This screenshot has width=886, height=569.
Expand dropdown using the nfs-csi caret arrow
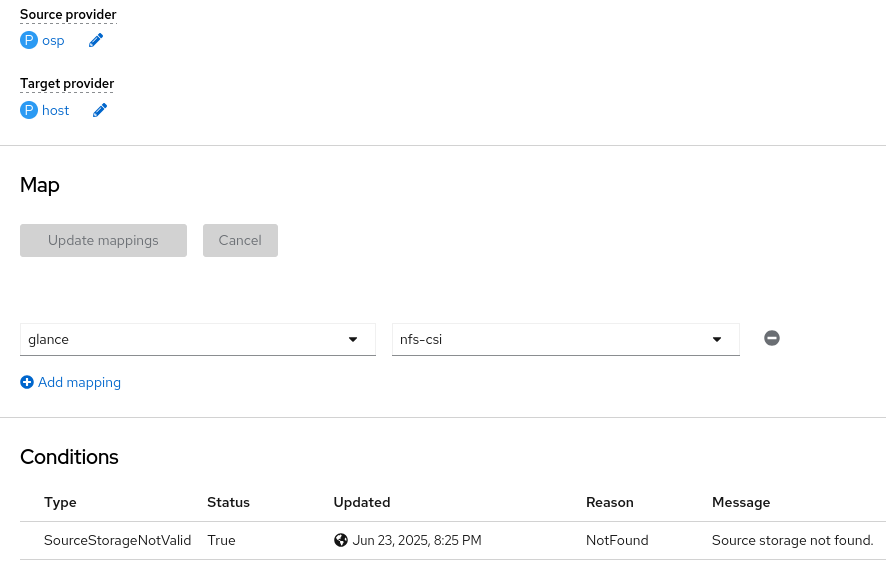717,339
